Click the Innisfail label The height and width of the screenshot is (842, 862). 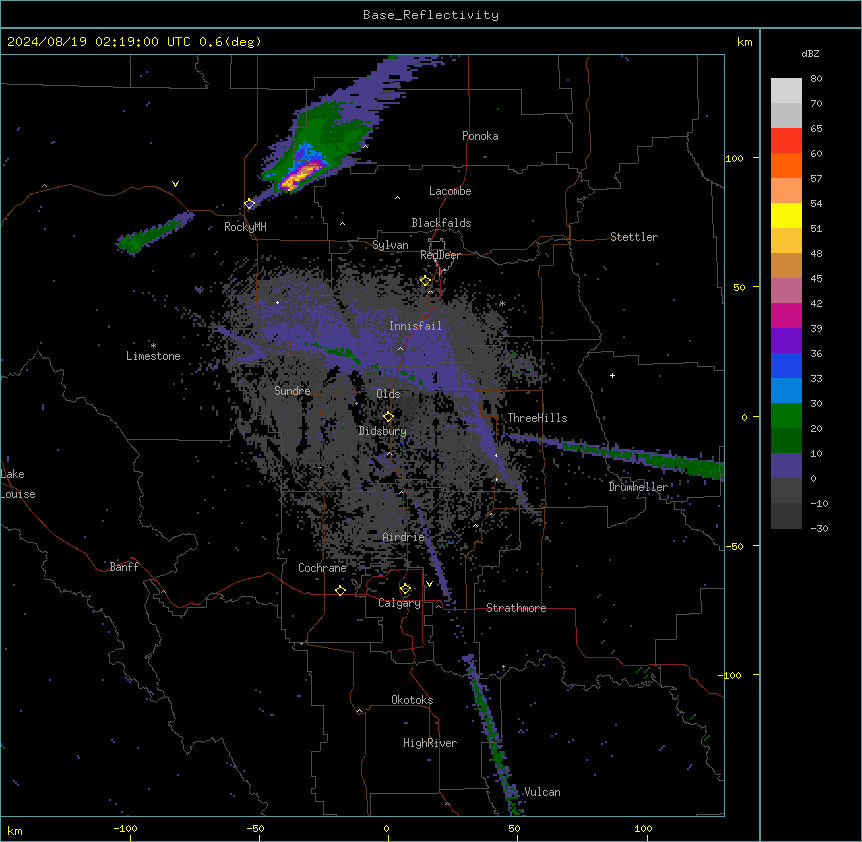click(x=415, y=326)
